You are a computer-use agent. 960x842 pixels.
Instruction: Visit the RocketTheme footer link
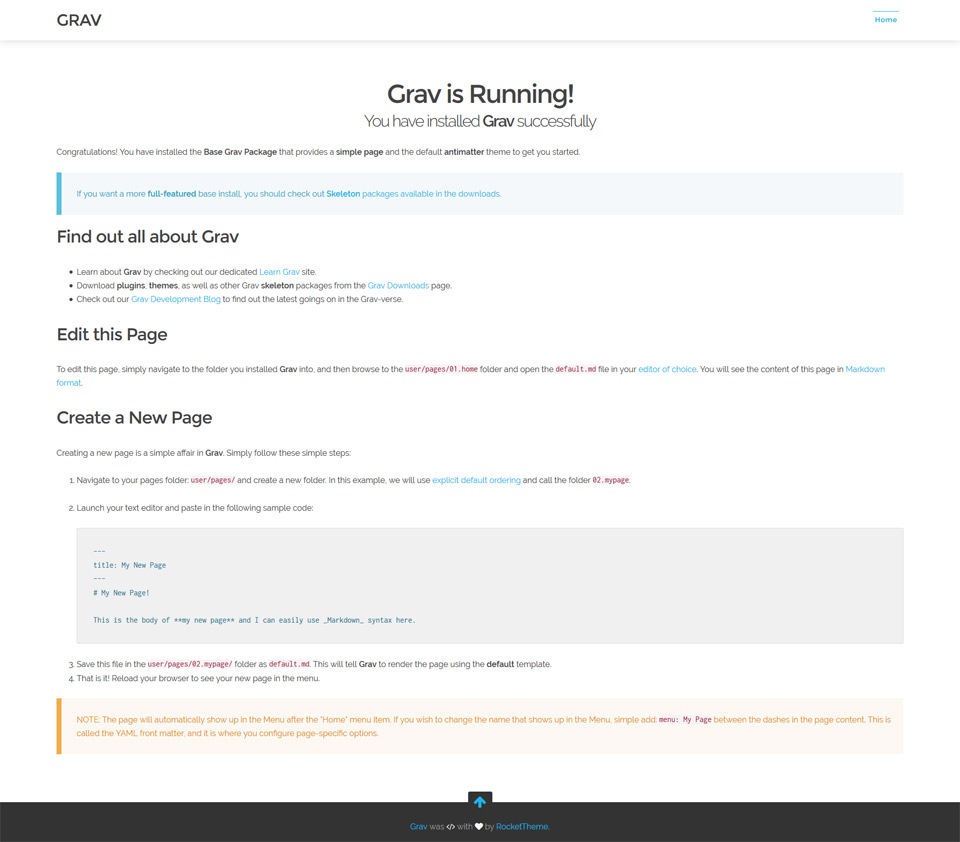522,827
